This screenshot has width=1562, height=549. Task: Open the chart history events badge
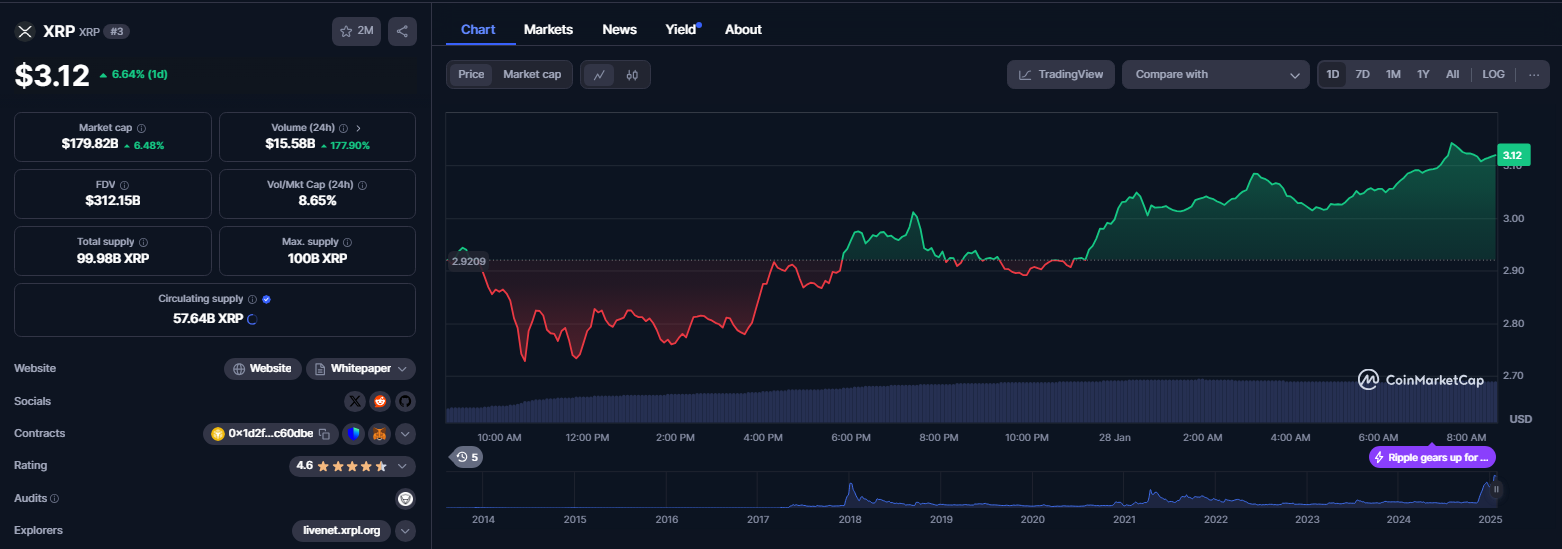[x=467, y=457]
